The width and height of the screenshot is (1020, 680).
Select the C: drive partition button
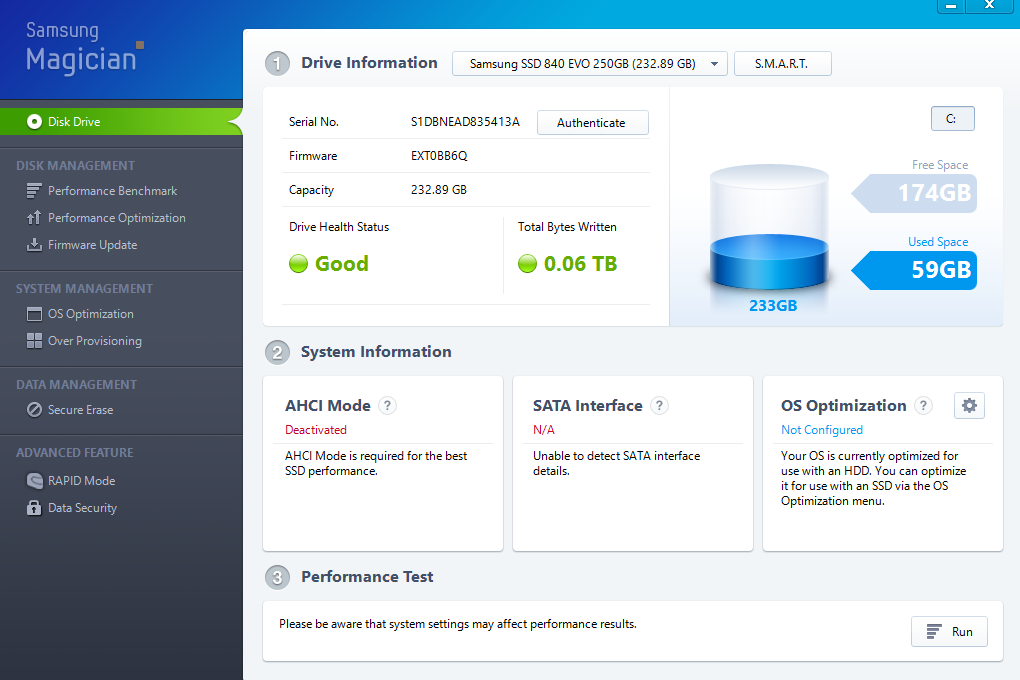click(x=952, y=119)
